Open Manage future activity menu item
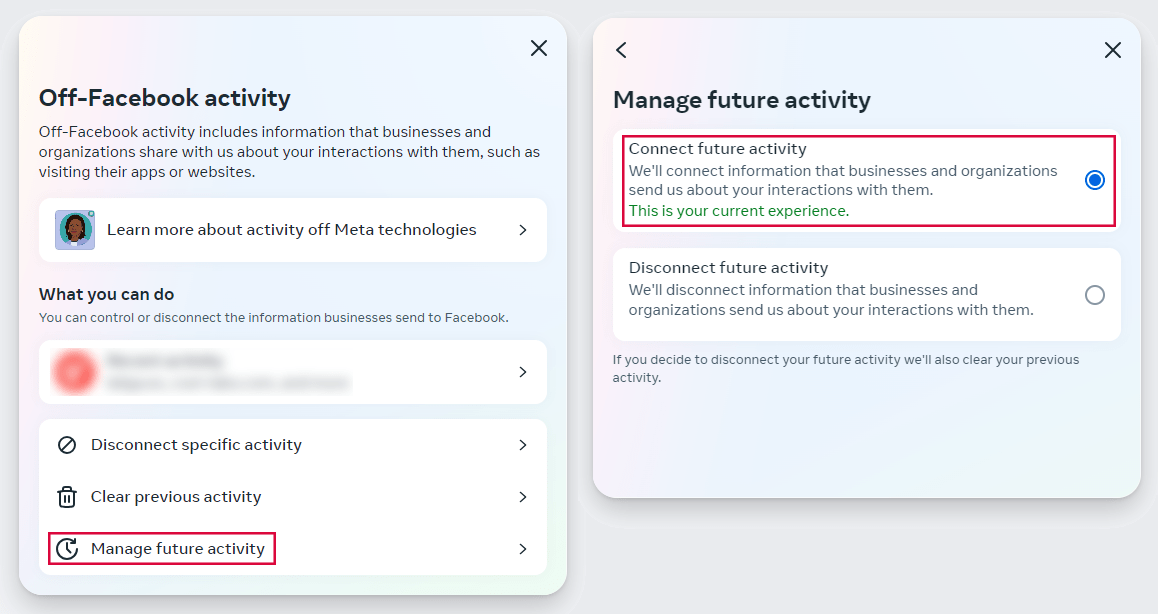The width and height of the screenshot is (1158, 614). pos(178,549)
